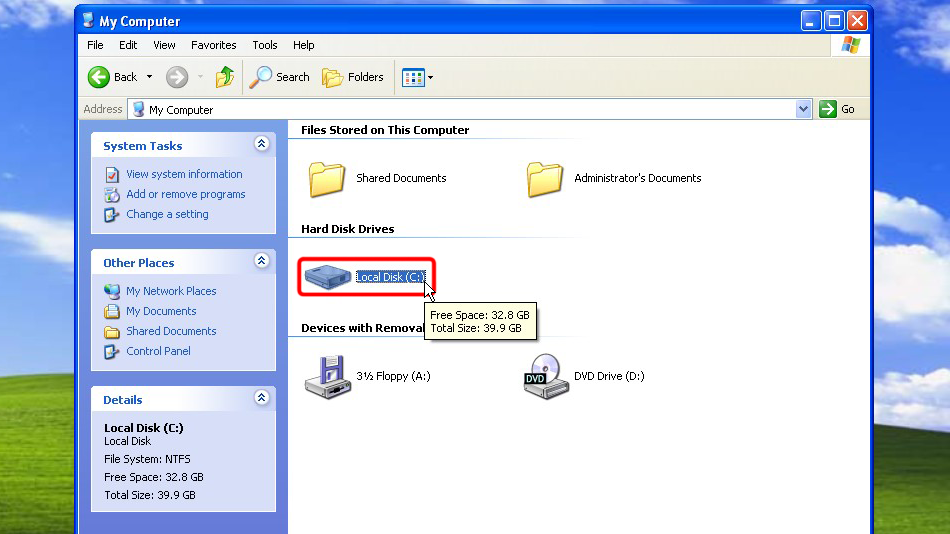Expand the Address bar dropdown arrow
This screenshot has height=534, width=950.
tap(804, 109)
